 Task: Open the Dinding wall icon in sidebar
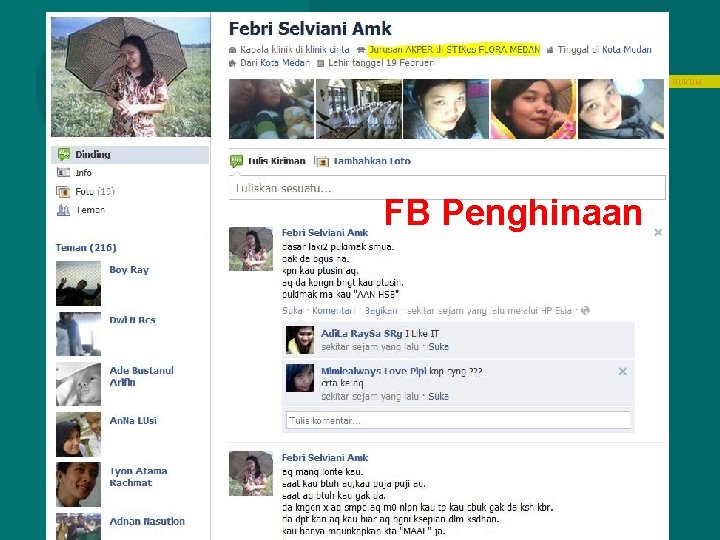point(64,154)
